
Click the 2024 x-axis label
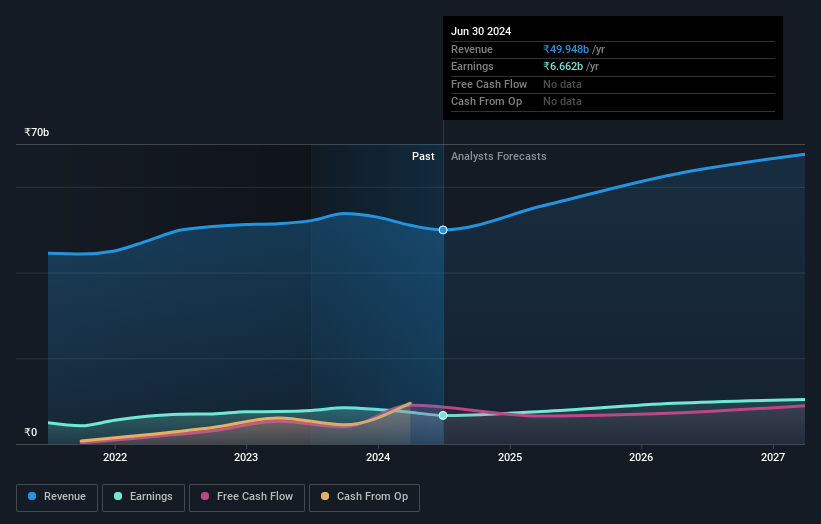[x=378, y=458]
